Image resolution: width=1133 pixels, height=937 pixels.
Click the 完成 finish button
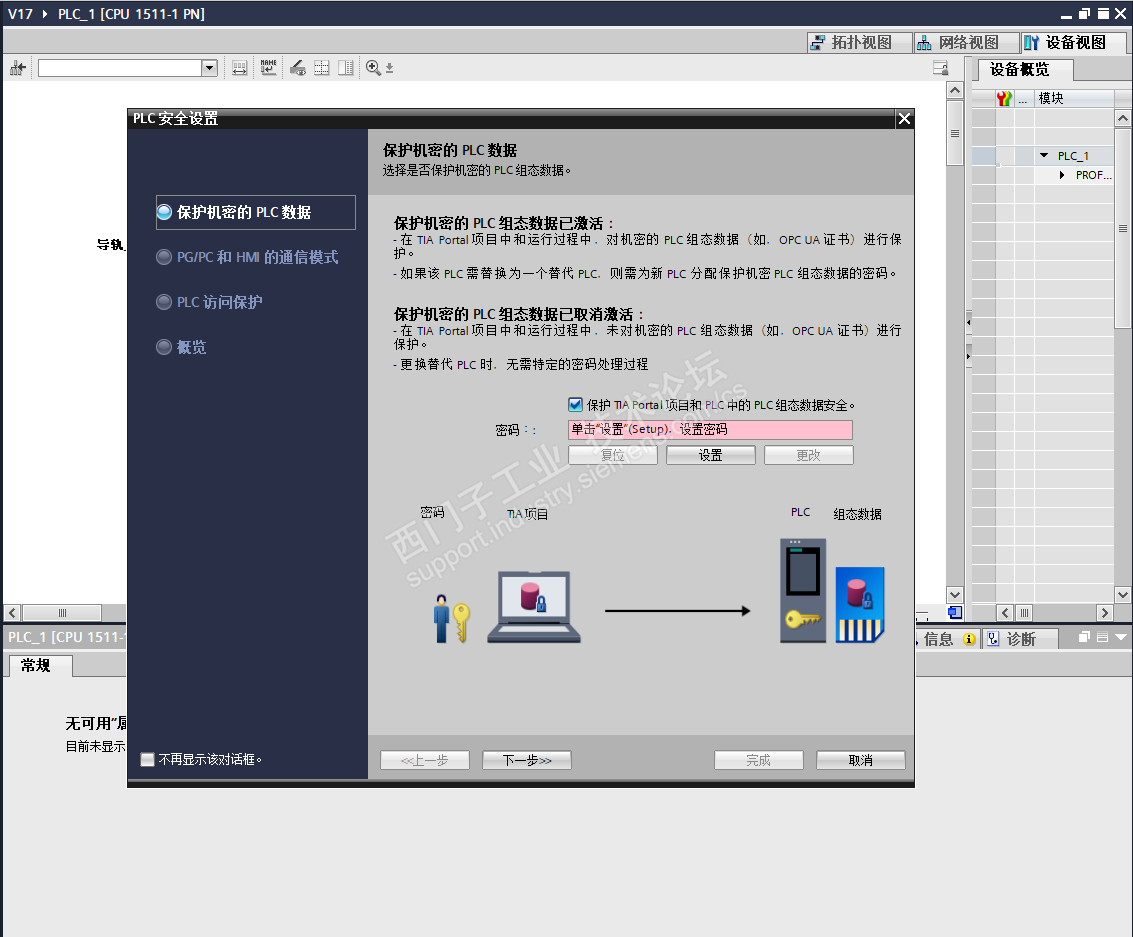(759, 760)
